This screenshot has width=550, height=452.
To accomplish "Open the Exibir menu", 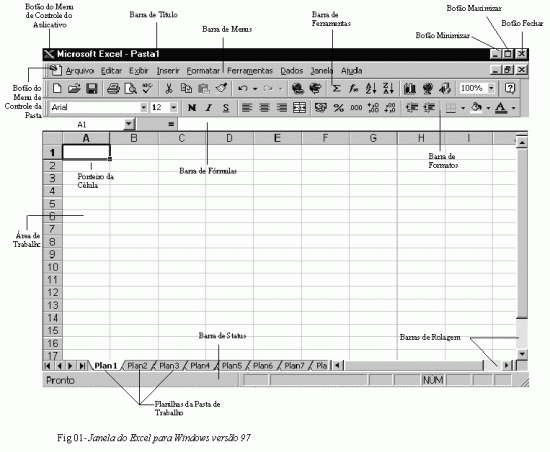I will coord(139,71).
